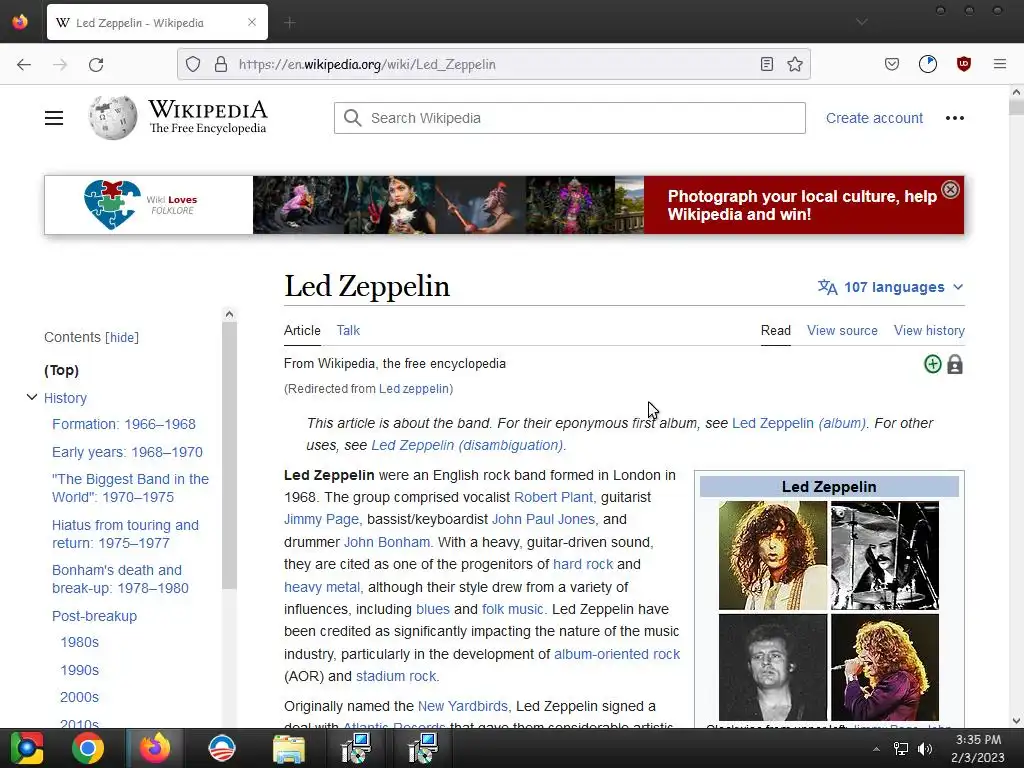Close the Led Zeppelin Wikipedia tab
This screenshot has height=768, width=1024.
(x=252, y=22)
